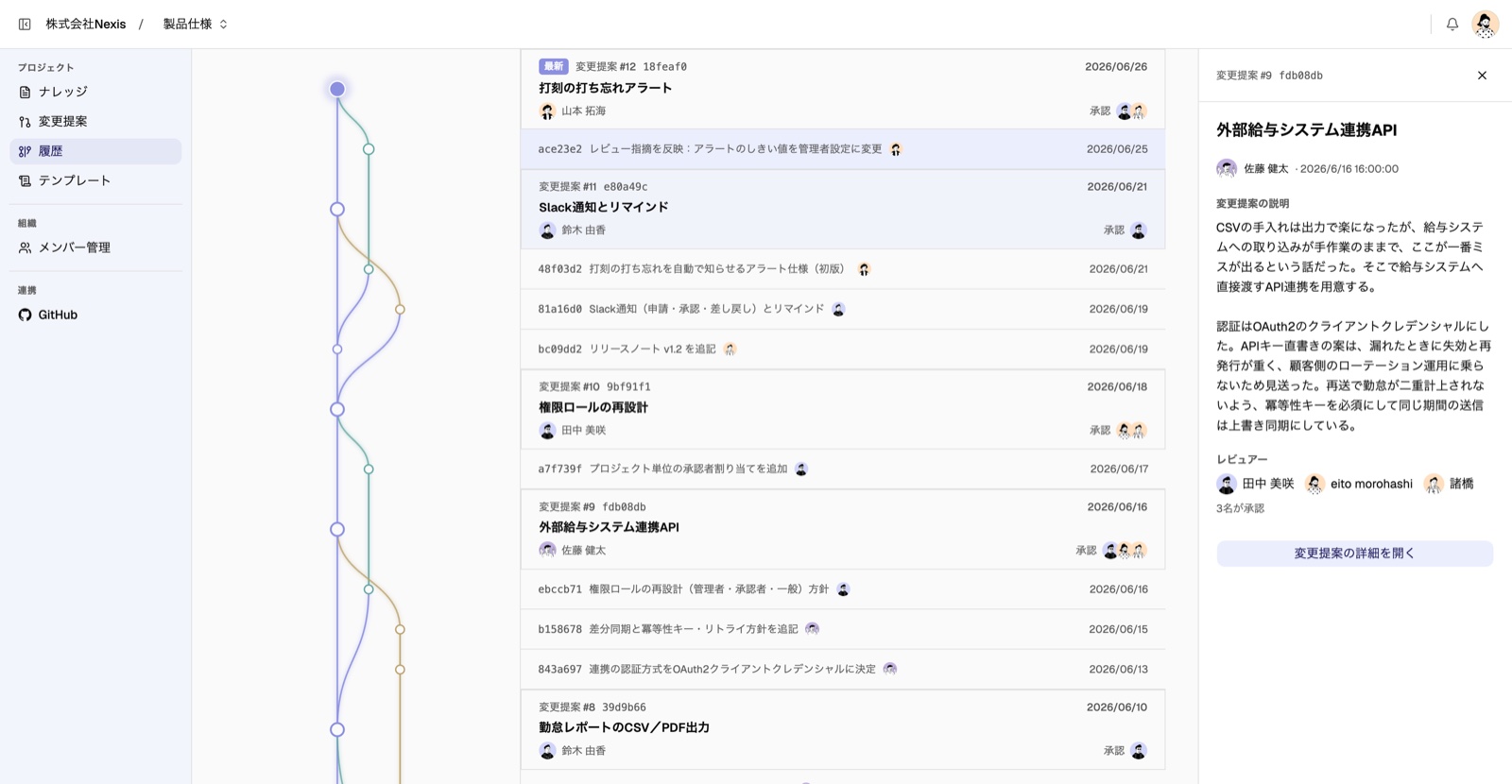Open GitHub integration in sidebar
The image size is (1512, 784).
(x=95, y=315)
